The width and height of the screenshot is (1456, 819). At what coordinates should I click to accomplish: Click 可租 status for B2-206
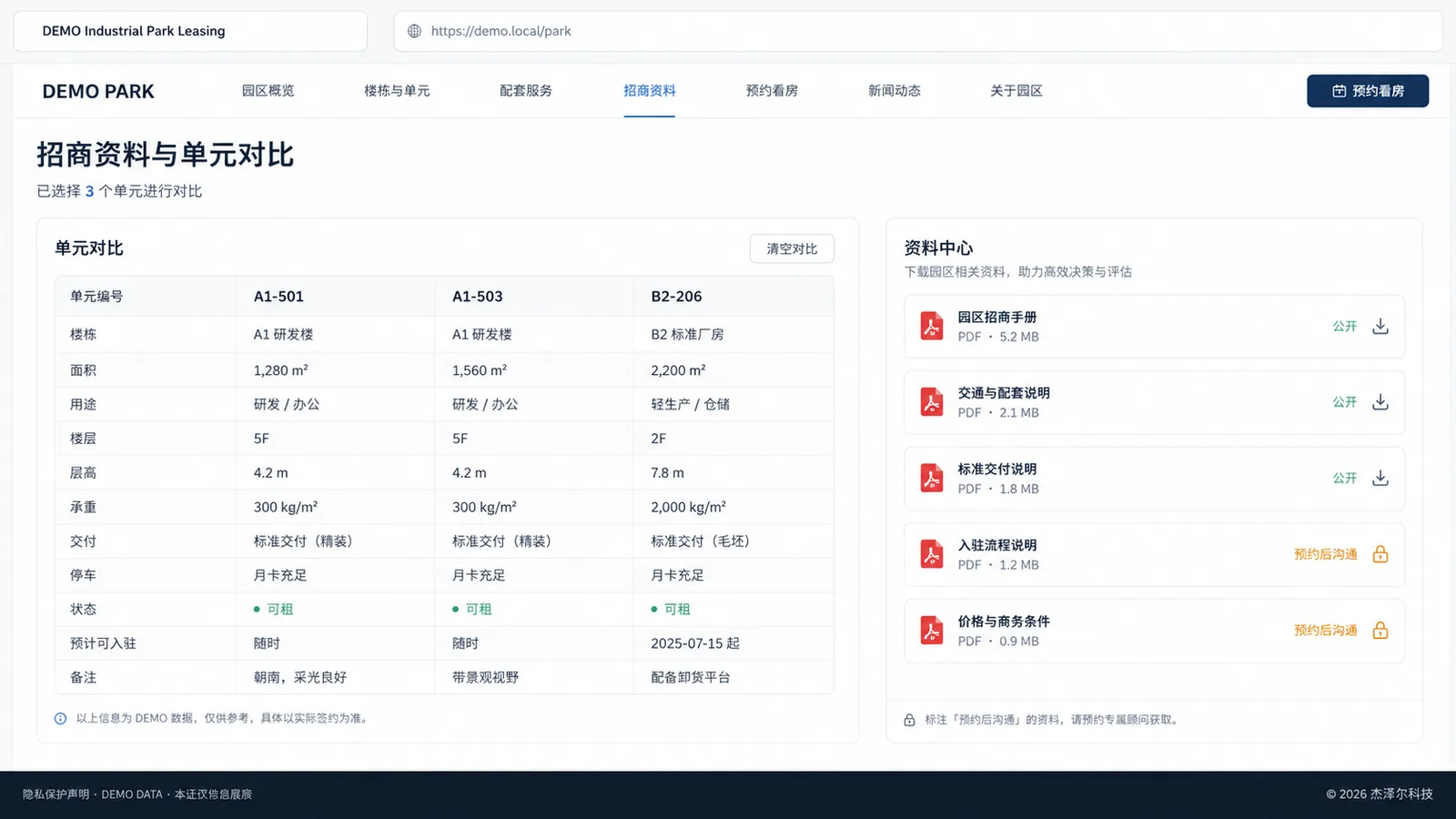(671, 609)
